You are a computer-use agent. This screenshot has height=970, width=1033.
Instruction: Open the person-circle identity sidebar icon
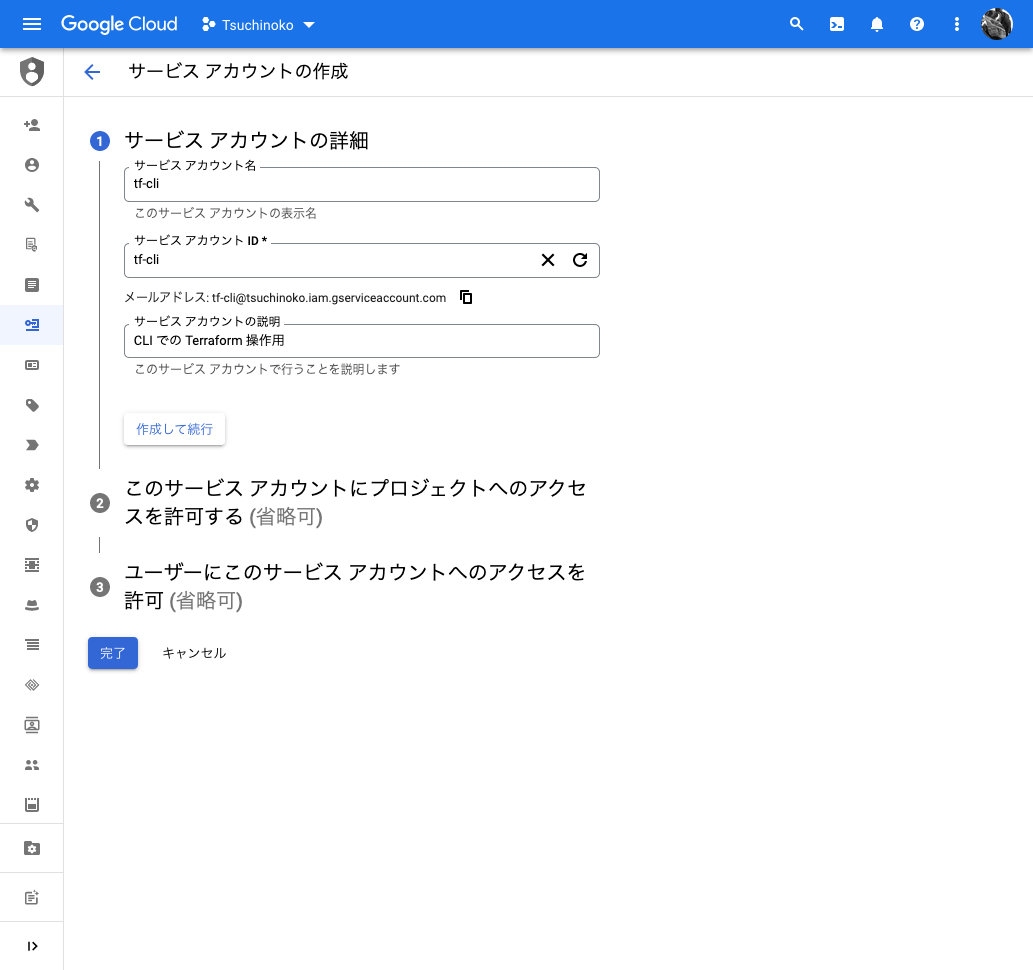(x=32, y=165)
